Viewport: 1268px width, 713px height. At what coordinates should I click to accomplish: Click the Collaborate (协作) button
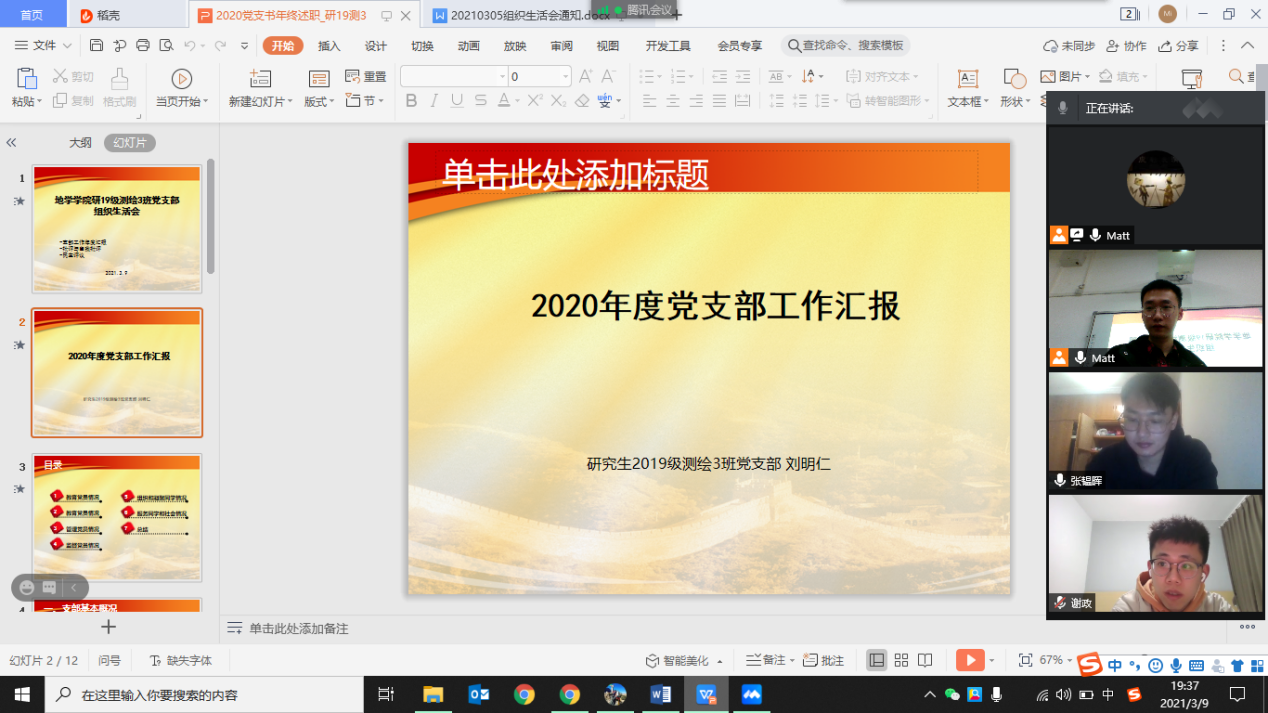click(x=1126, y=46)
